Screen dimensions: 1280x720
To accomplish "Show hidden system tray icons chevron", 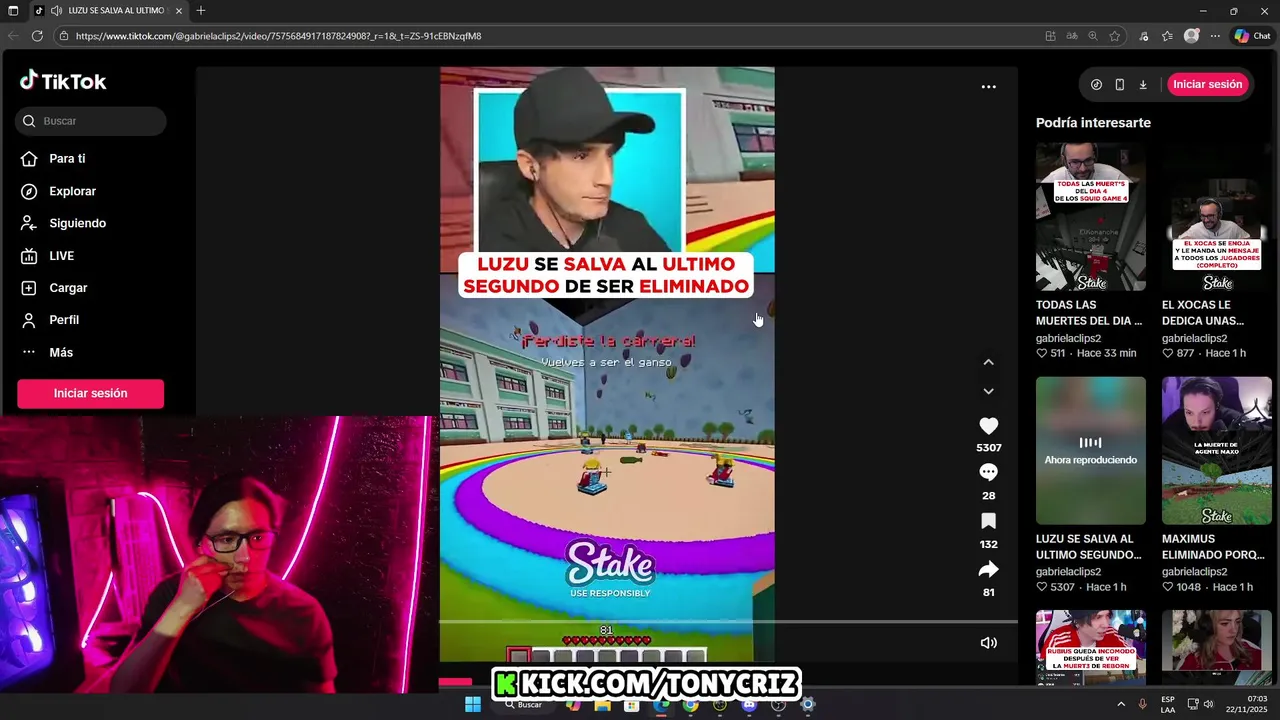I will coord(1120,704).
